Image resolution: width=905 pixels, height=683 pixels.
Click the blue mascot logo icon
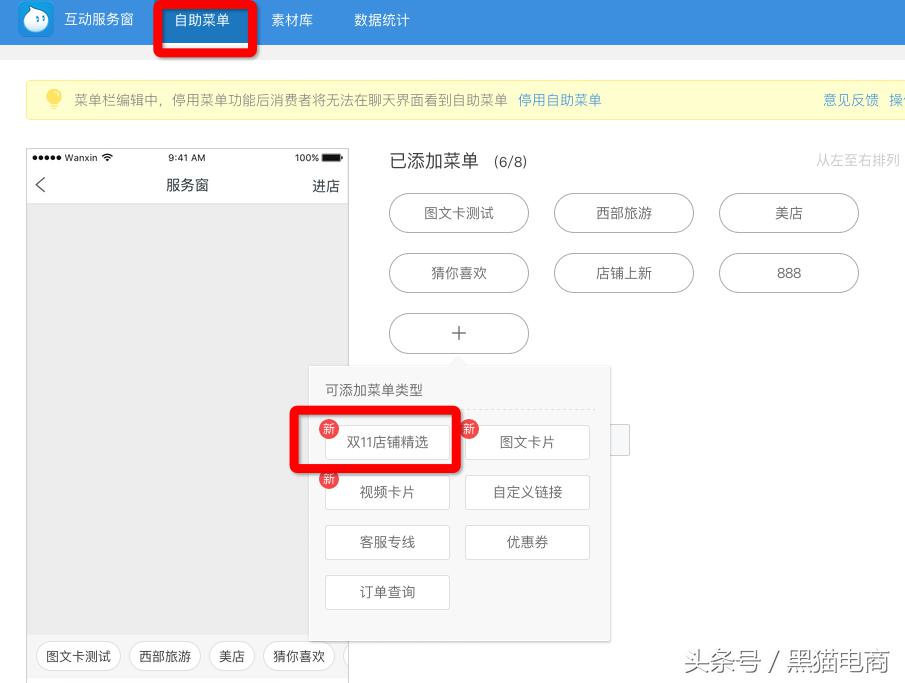(36, 19)
